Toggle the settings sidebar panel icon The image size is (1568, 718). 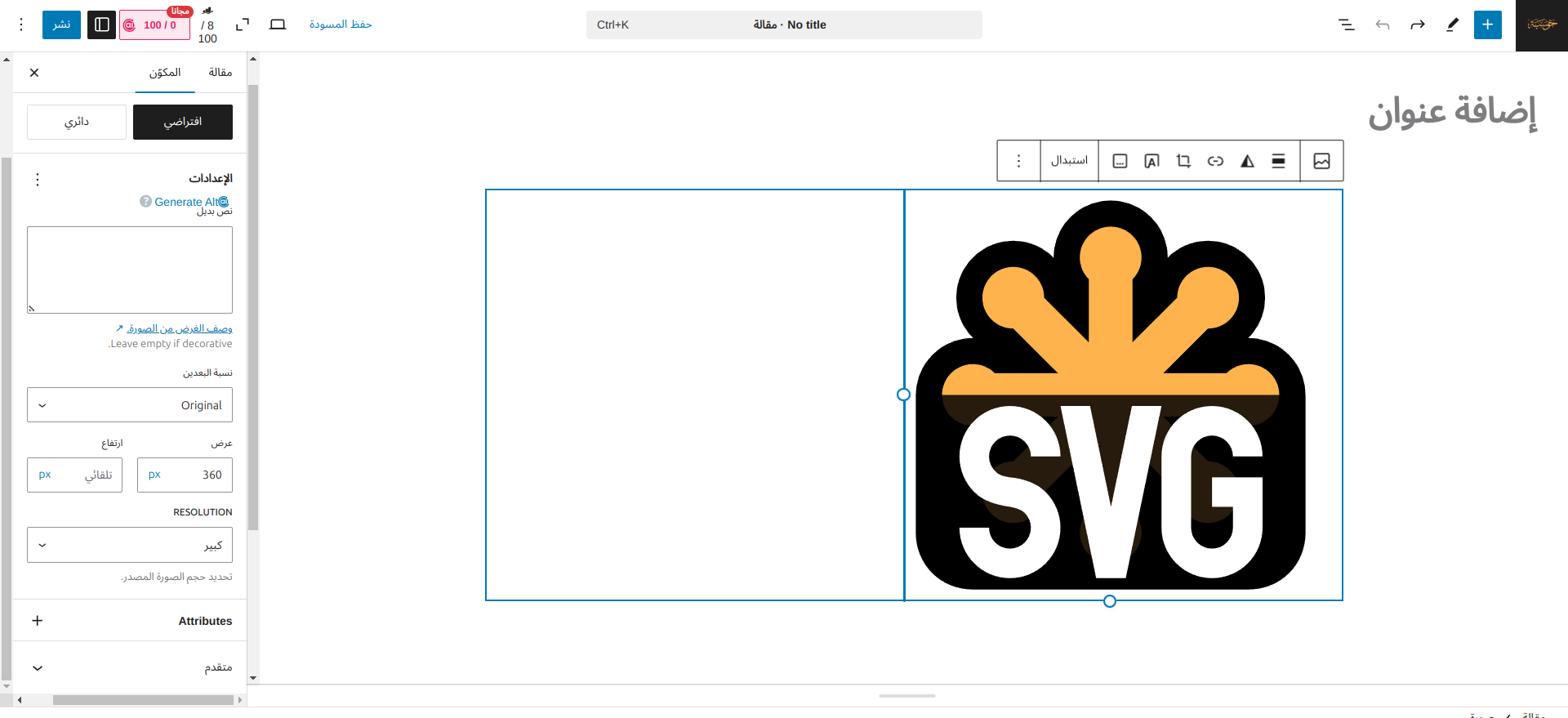(x=102, y=25)
